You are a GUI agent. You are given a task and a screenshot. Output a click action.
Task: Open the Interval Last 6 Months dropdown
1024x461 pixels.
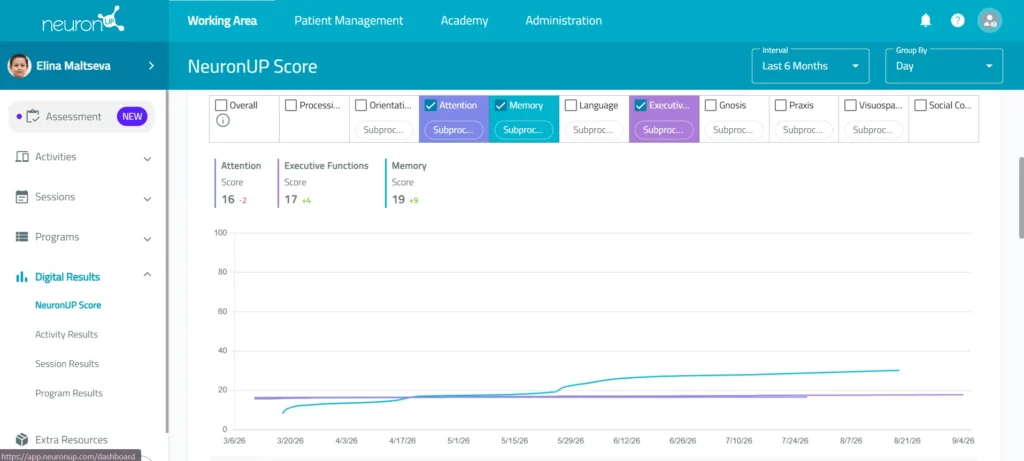[810, 66]
